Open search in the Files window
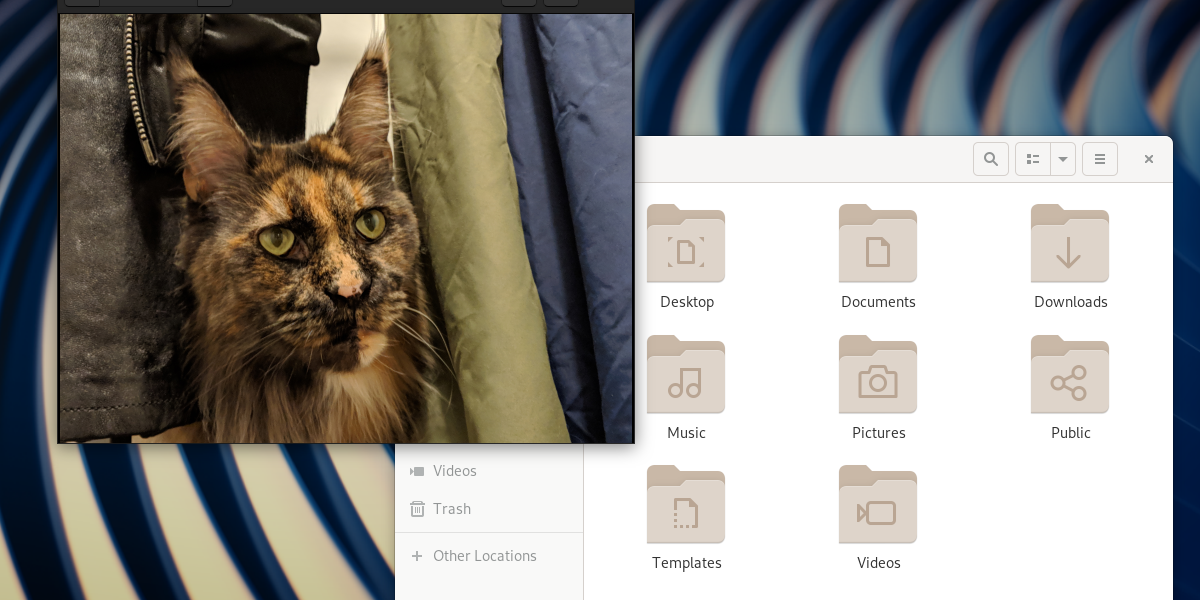 click(x=991, y=159)
